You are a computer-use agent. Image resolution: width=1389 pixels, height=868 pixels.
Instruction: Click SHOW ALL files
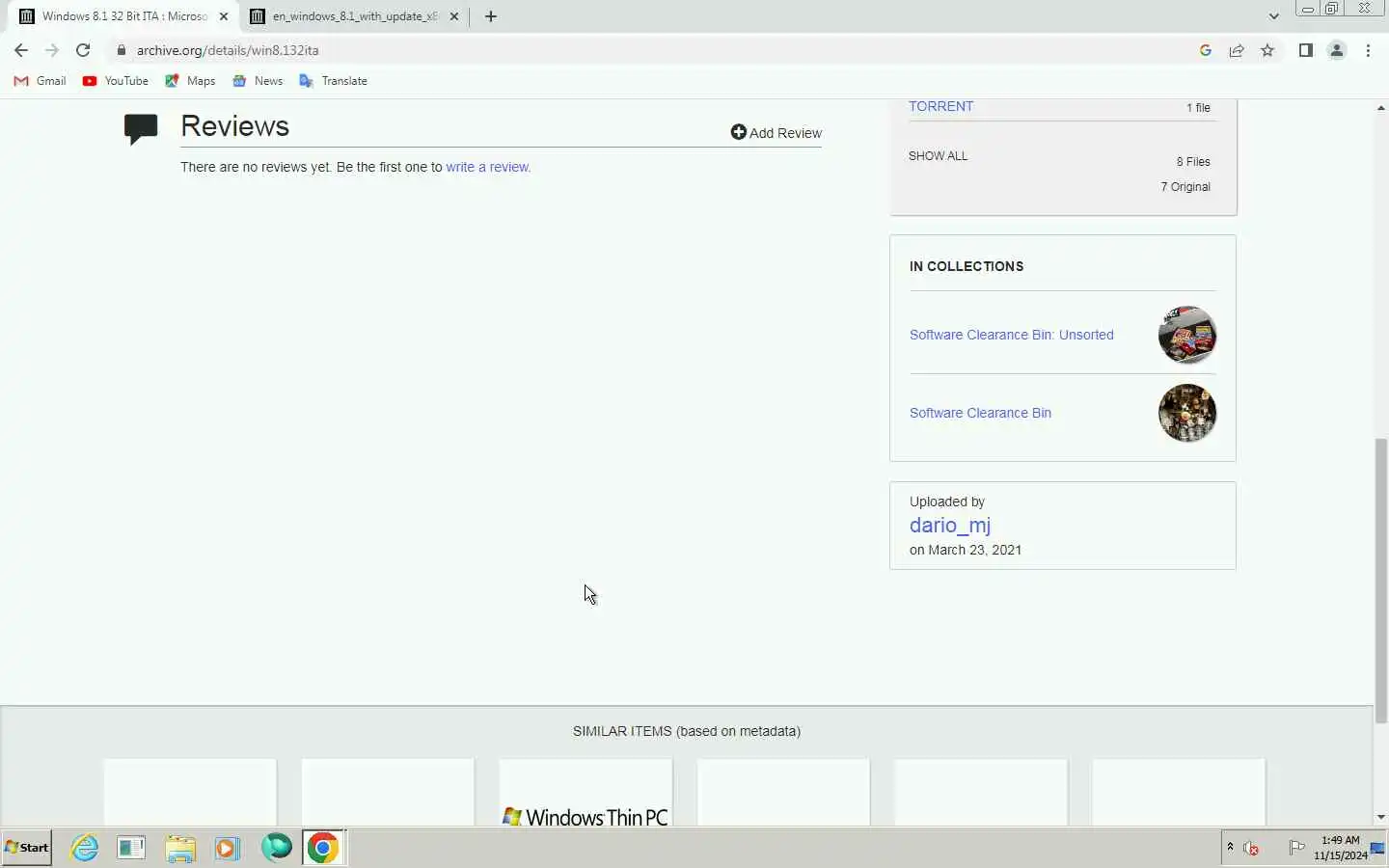[938, 155]
